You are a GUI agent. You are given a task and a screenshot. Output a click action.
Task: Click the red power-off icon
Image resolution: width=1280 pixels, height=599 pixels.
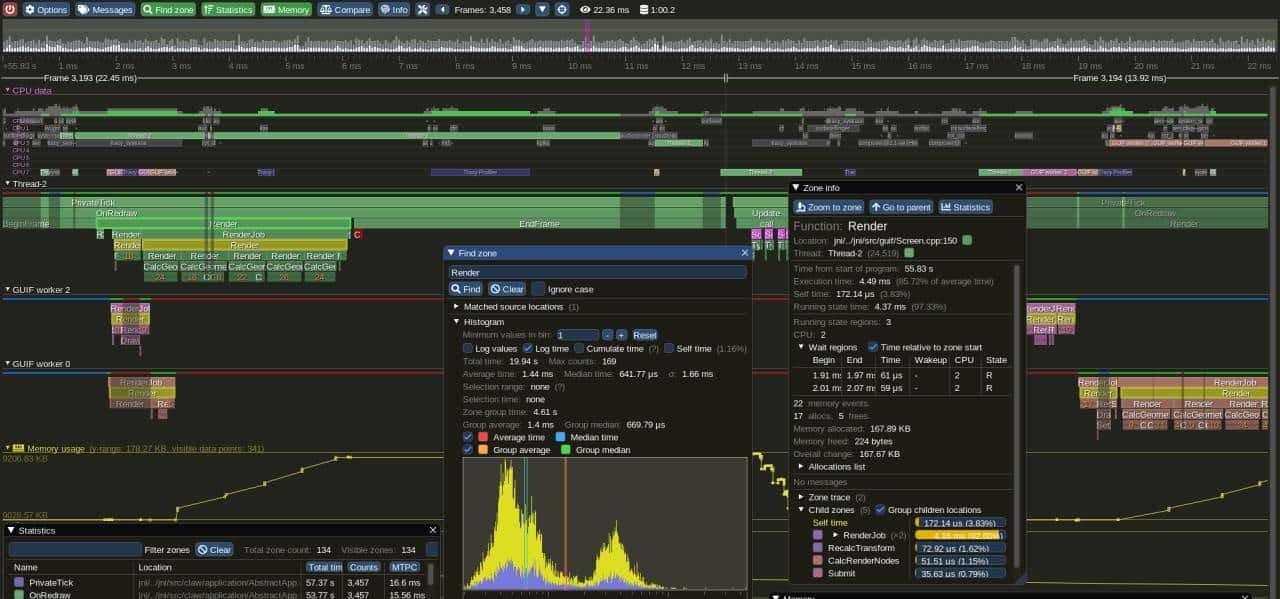pos(10,9)
